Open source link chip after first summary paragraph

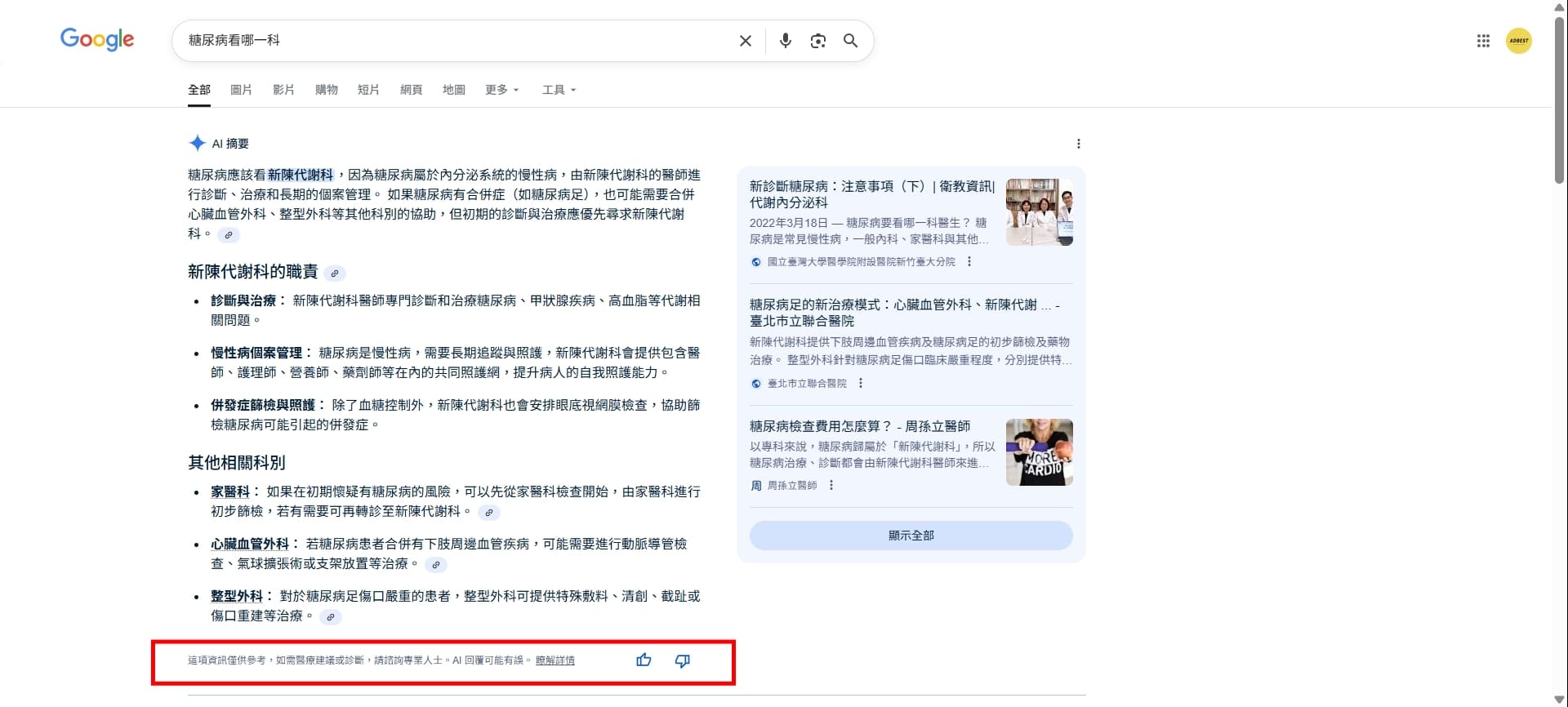tap(229, 235)
